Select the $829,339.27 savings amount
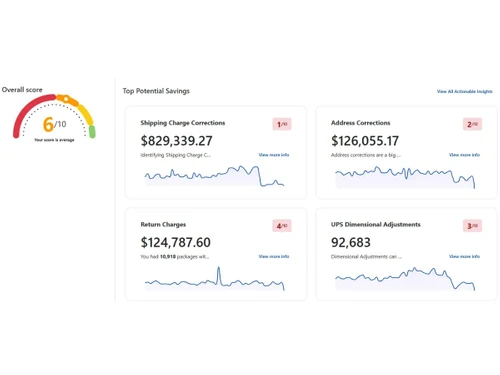Screen dimensions: 500x375 click(176, 141)
